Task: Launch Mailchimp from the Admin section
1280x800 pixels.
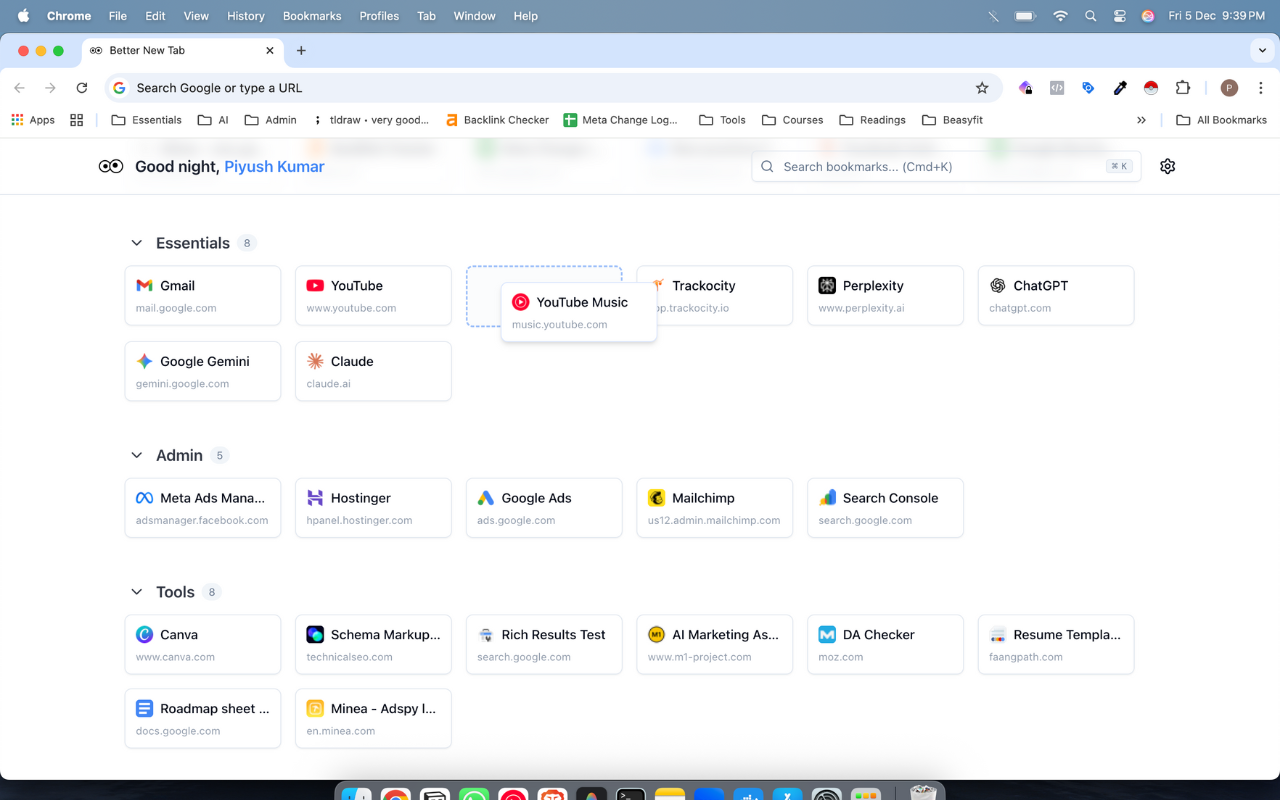Action: click(714, 507)
